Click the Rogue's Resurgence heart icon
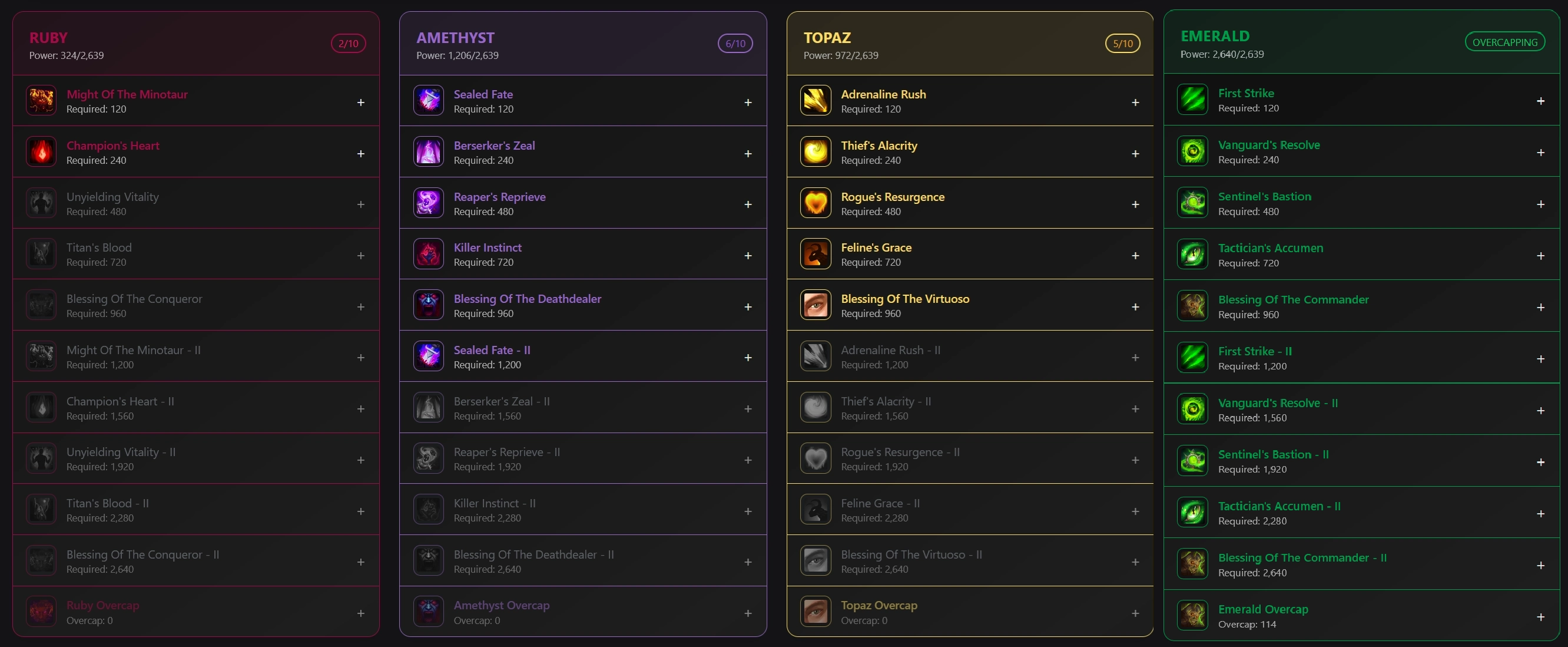 [x=816, y=203]
